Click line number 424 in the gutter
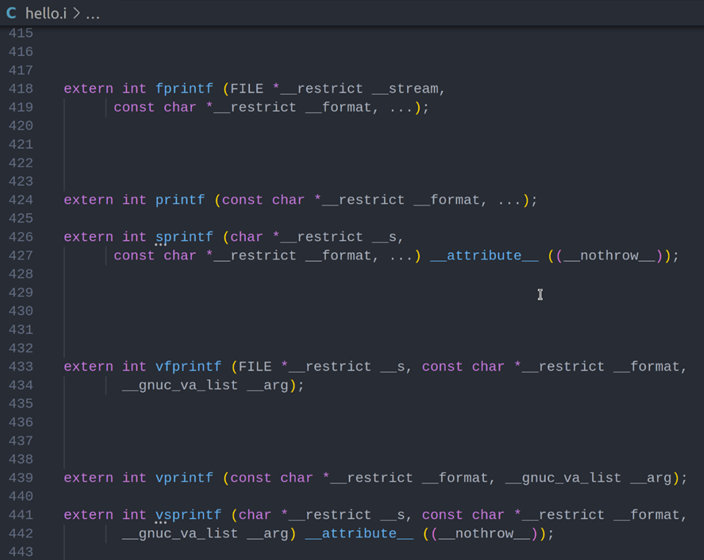 (21, 200)
